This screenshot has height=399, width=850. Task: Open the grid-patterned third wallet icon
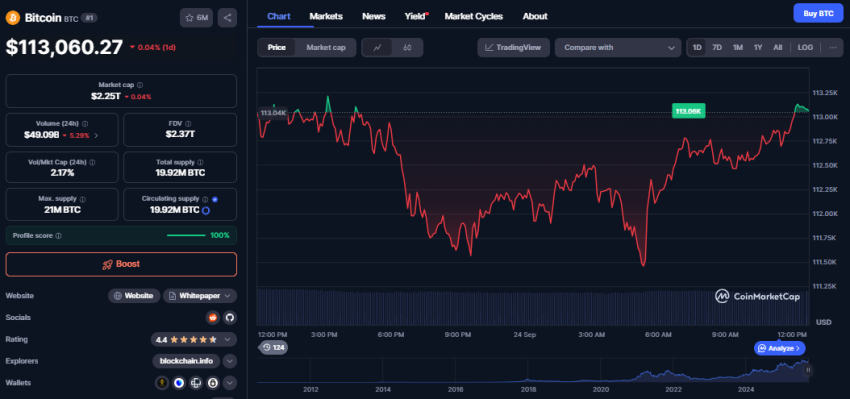point(196,383)
